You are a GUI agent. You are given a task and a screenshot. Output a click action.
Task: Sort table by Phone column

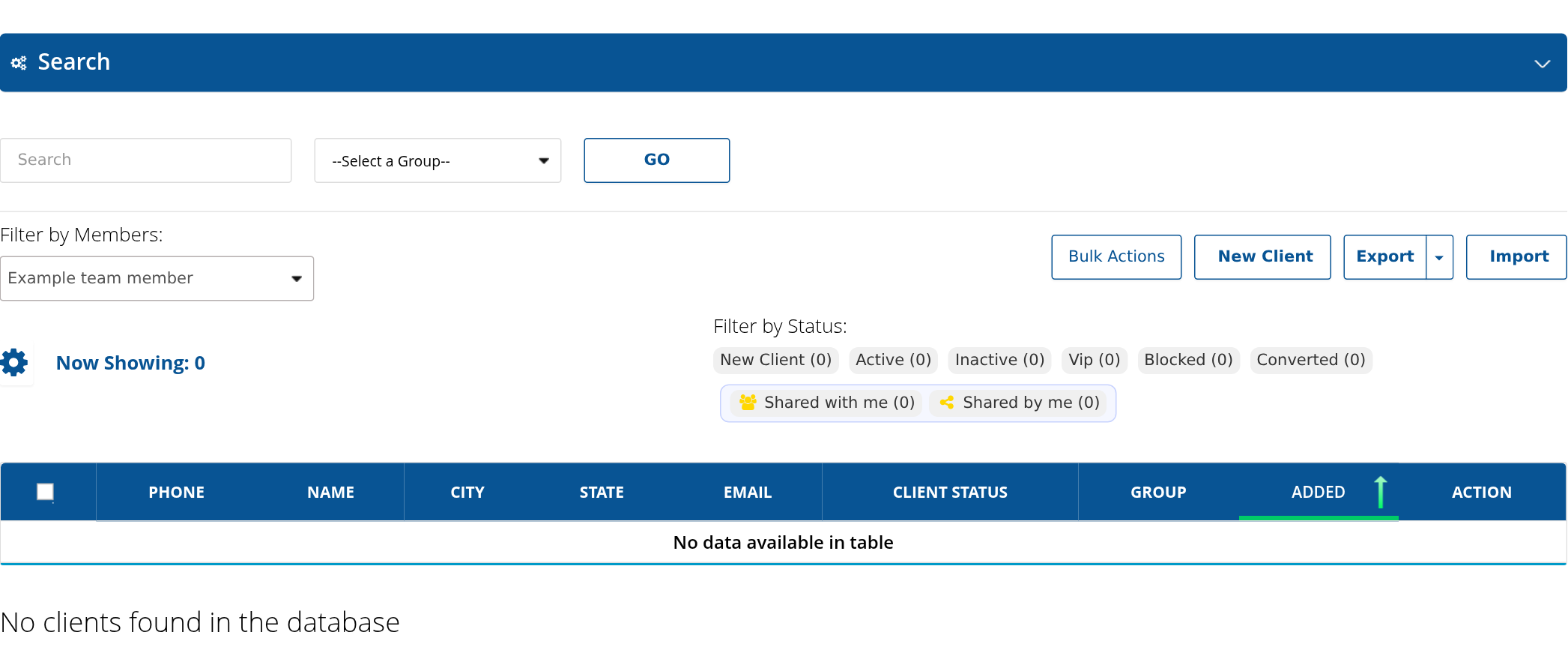click(x=176, y=493)
